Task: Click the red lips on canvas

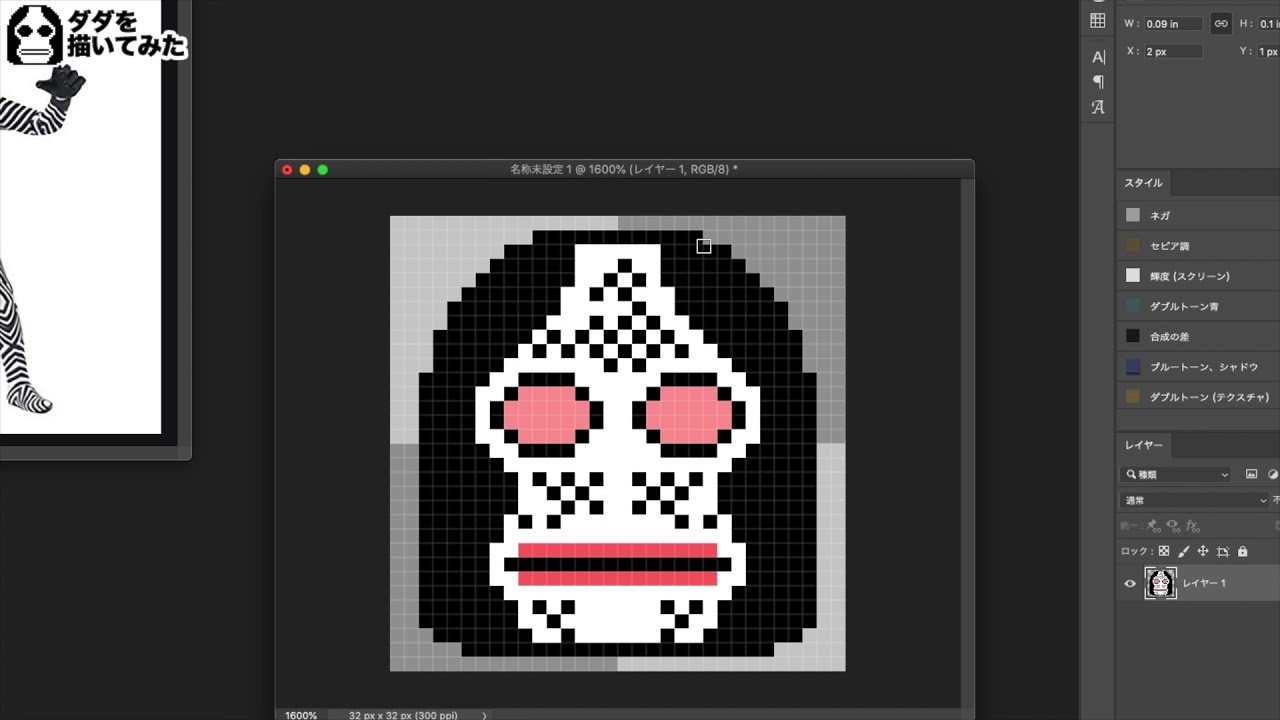Action: (618, 565)
